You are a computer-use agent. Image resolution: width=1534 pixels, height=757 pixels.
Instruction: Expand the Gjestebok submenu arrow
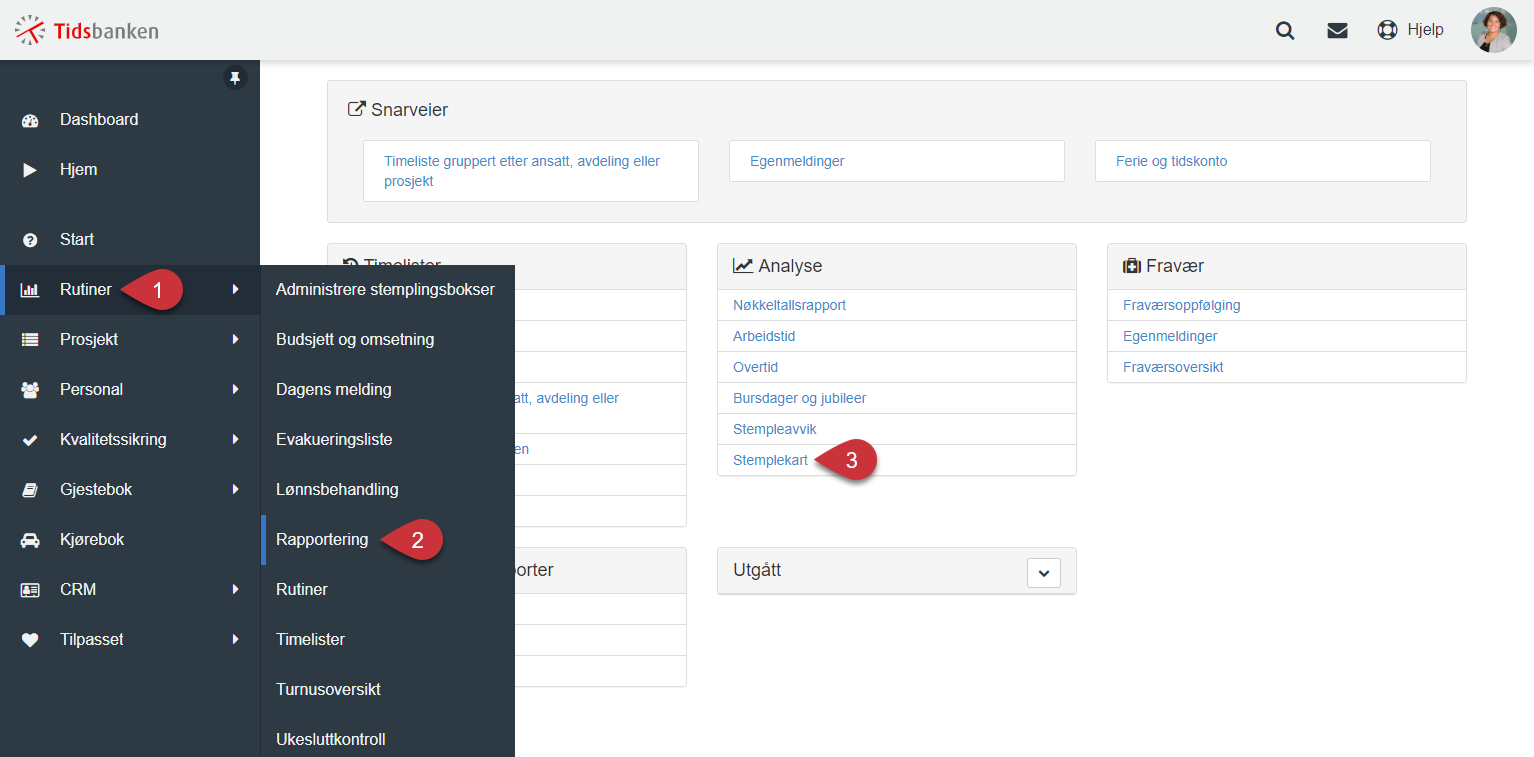tap(236, 490)
